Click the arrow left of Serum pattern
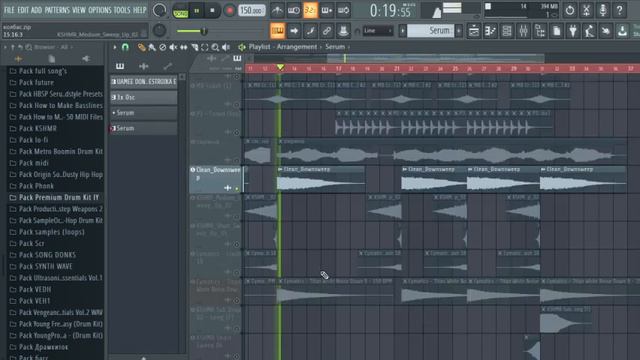The image size is (640, 360). pyautogui.click(x=402, y=31)
